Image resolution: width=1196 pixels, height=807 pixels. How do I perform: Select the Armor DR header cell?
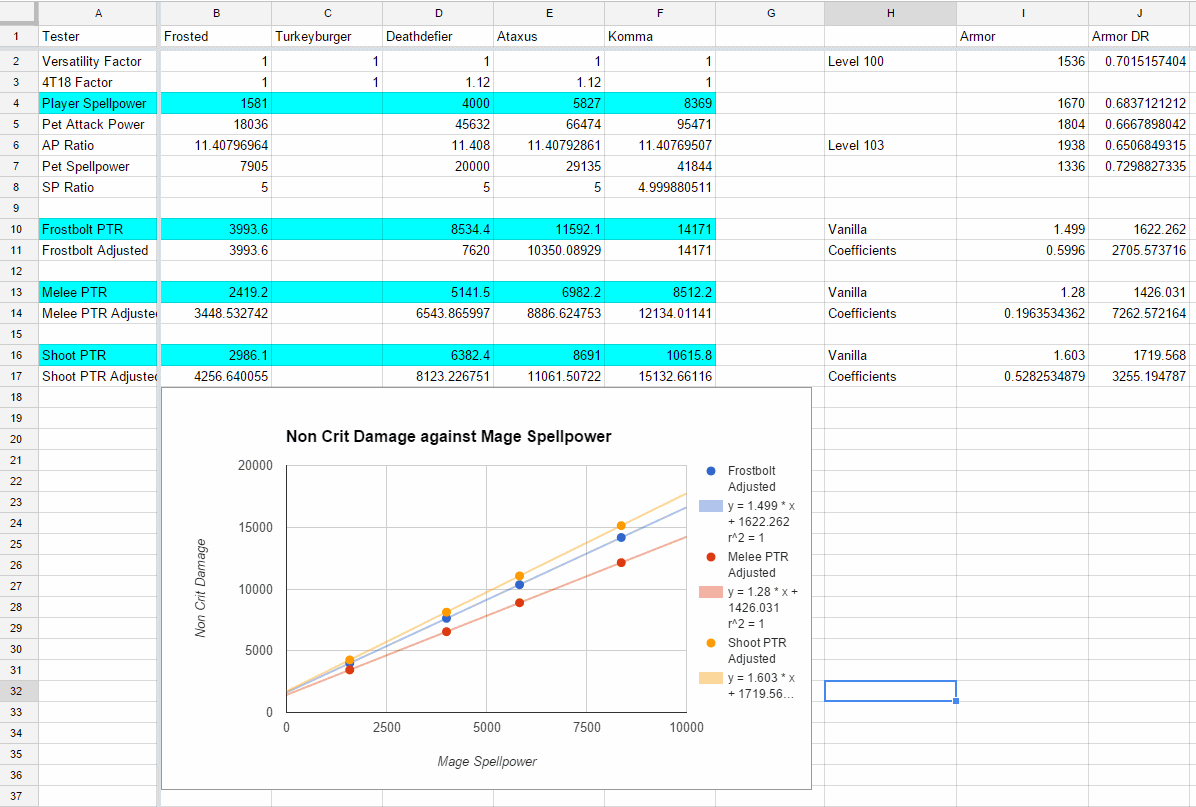1139,36
